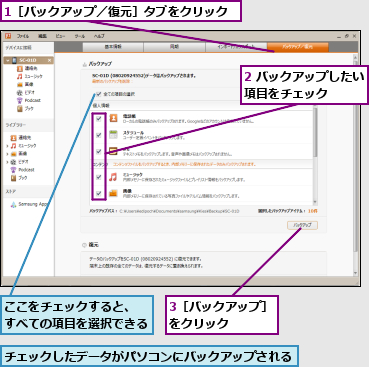Open the ヘルプ menu
The image size is (369, 367).
99,36
